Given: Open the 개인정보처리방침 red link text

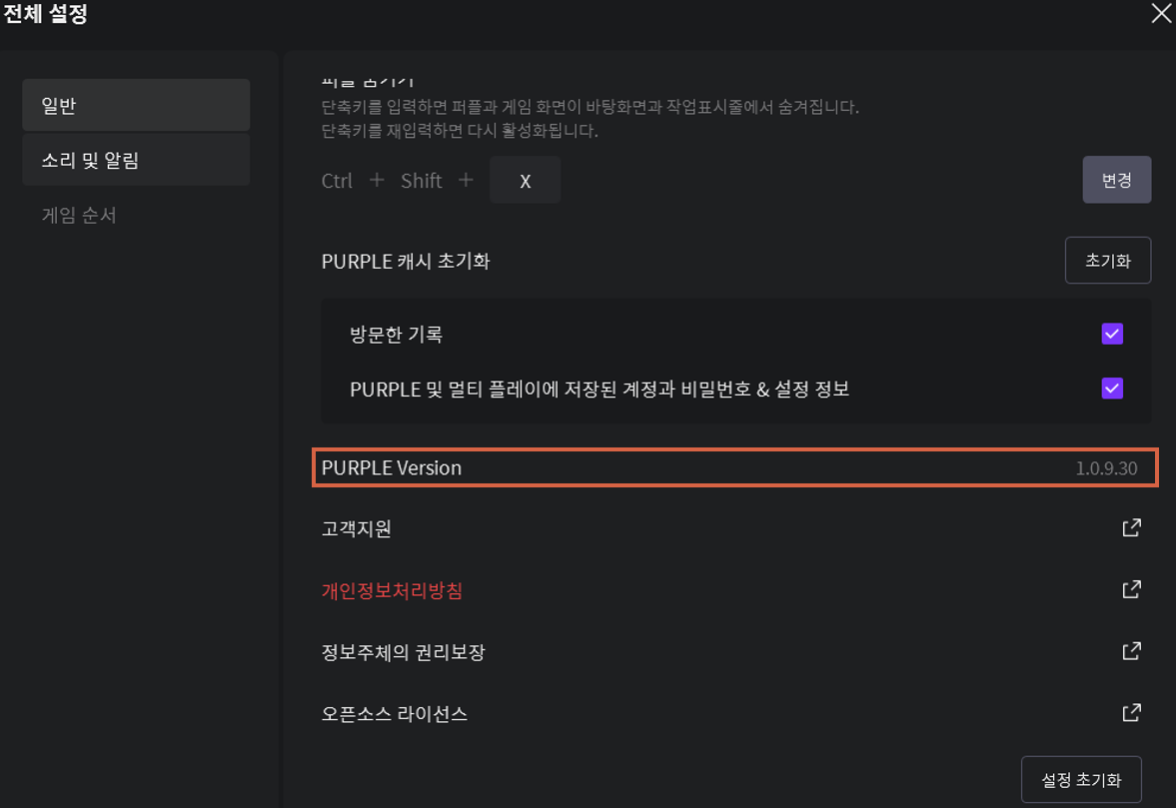Looking at the screenshot, I should point(392,590).
